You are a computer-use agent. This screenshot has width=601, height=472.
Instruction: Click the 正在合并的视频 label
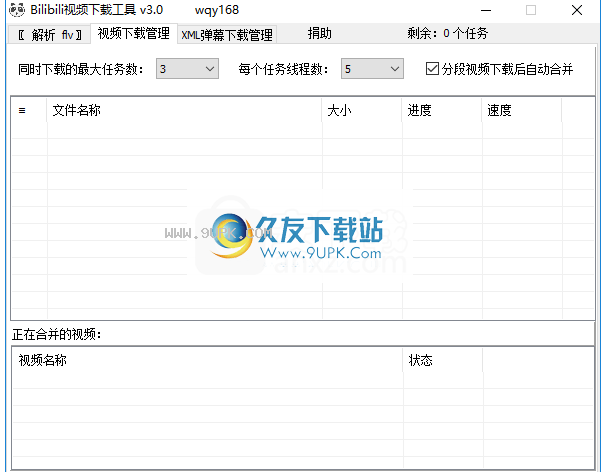57,334
